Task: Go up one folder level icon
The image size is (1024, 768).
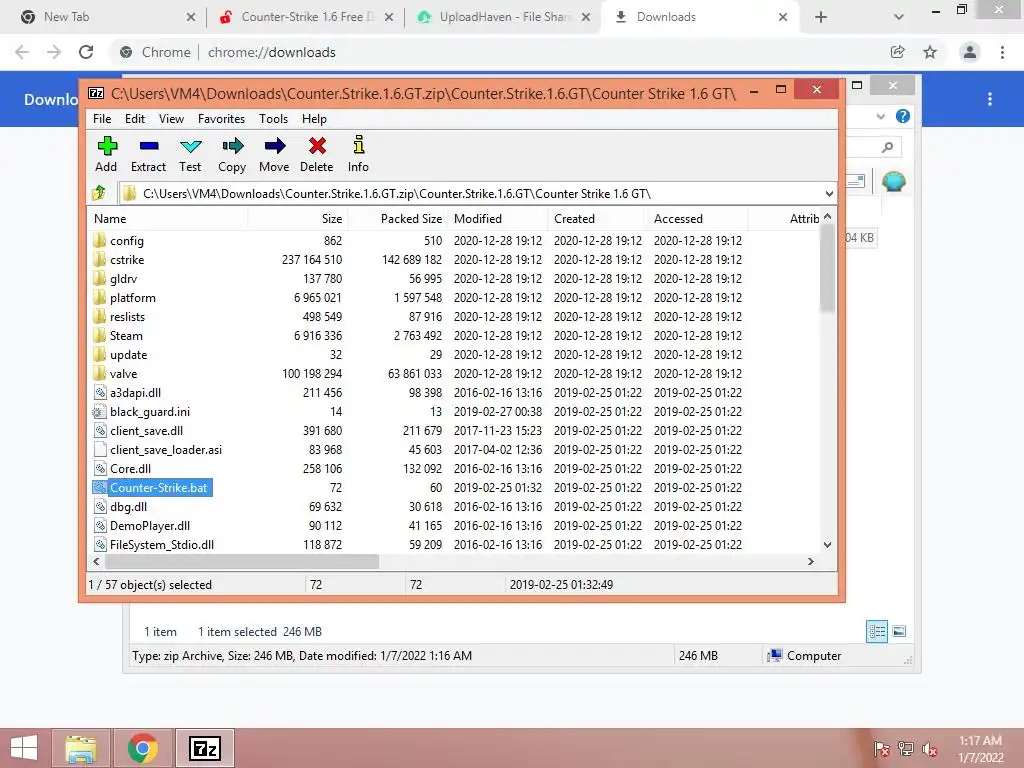Action: pos(99,193)
